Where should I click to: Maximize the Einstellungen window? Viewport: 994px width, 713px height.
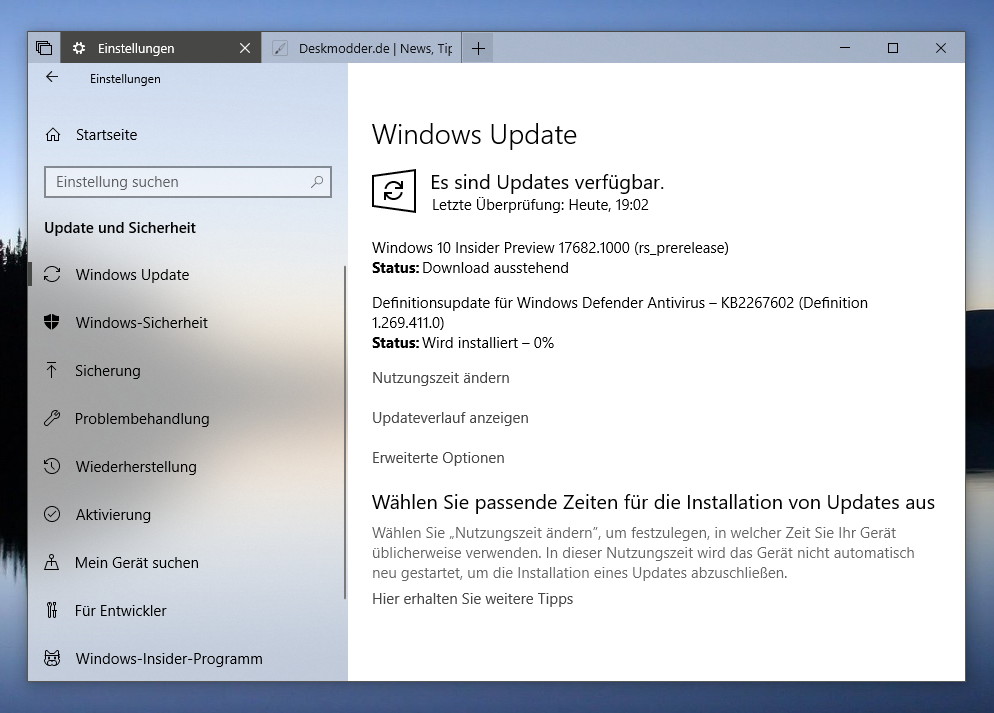(893, 48)
